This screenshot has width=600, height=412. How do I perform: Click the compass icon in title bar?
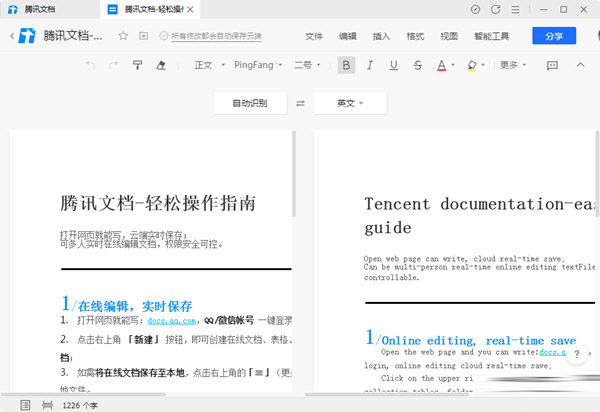click(475, 10)
